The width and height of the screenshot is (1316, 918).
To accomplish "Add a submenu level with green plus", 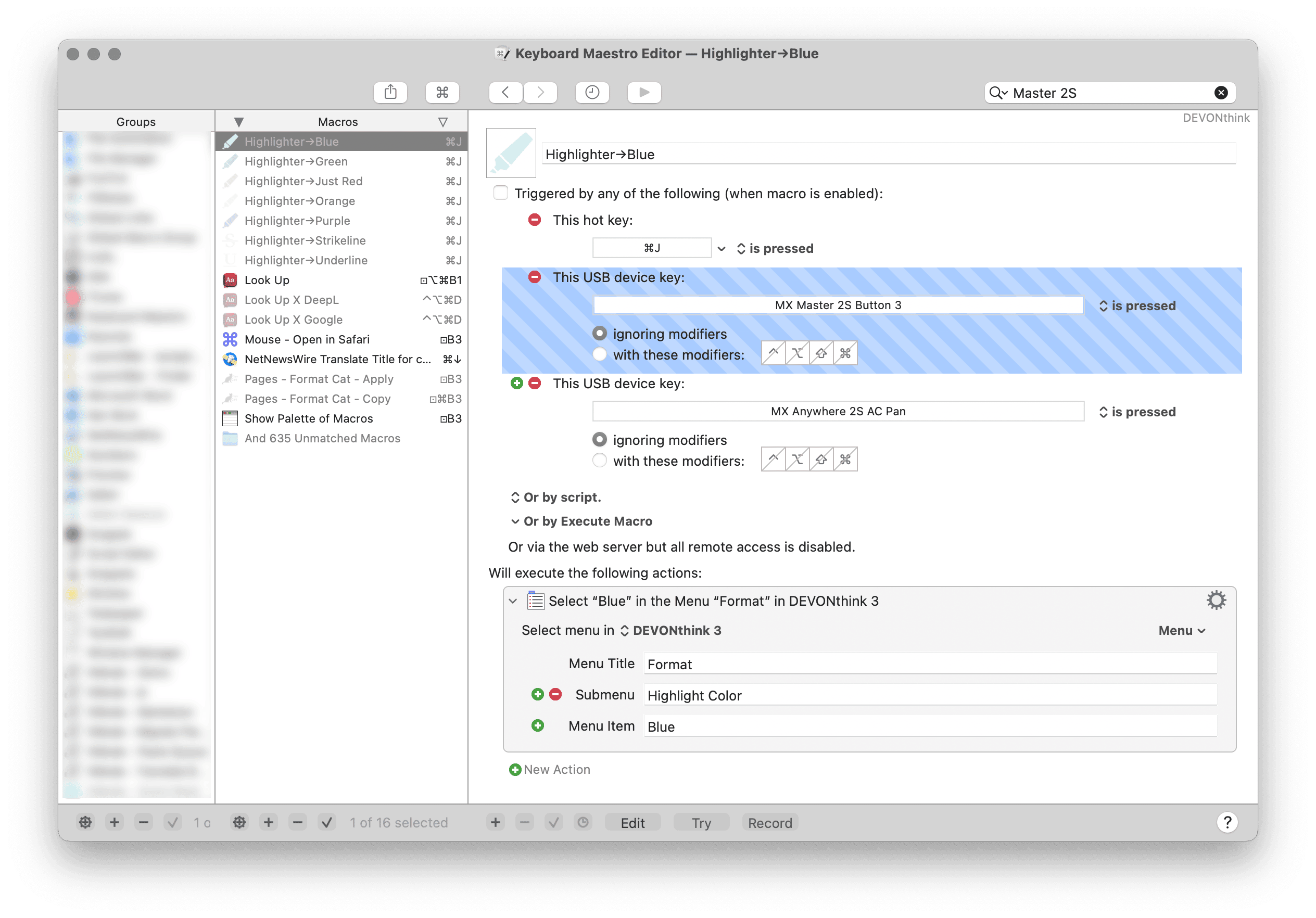I will point(537,695).
